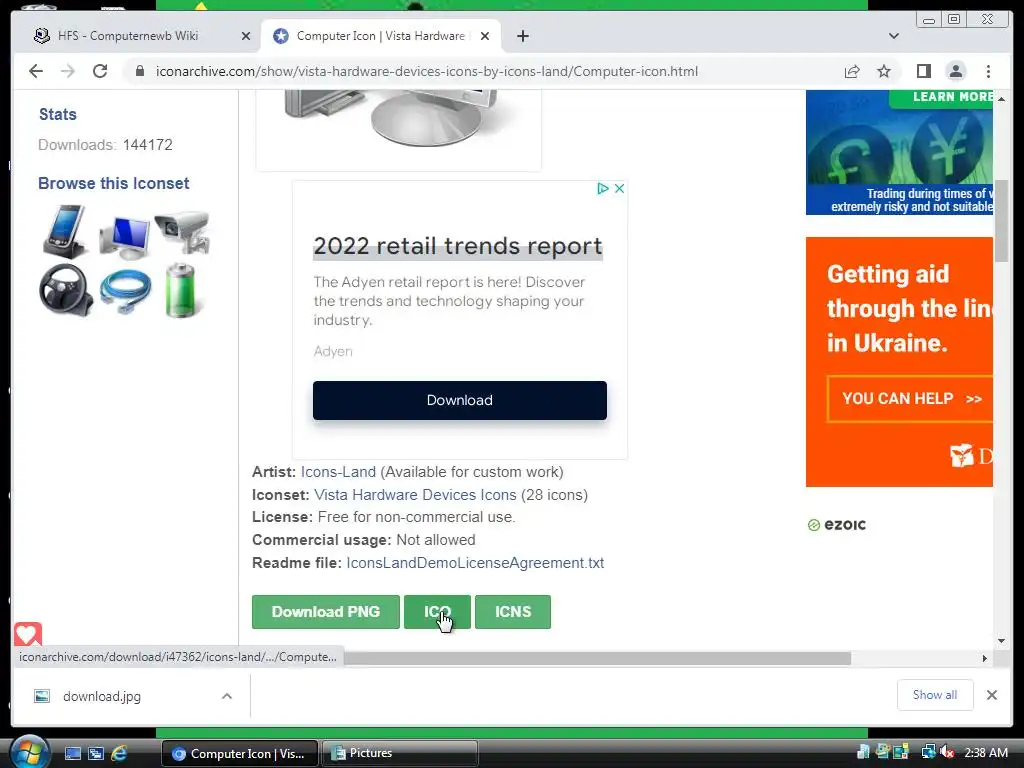Open the side panel icon

pyautogui.click(x=923, y=71)
